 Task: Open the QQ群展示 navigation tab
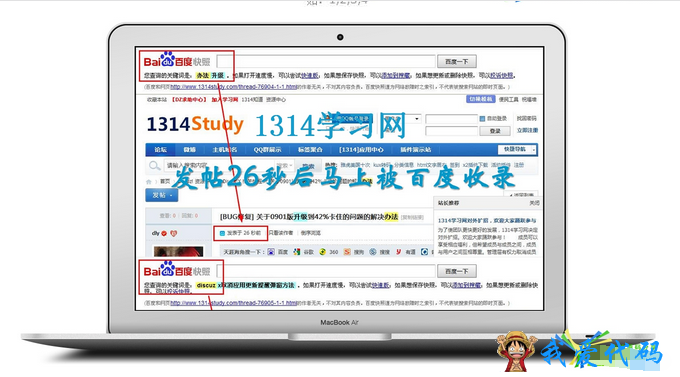pyautogui.click(x=267, y=150)
